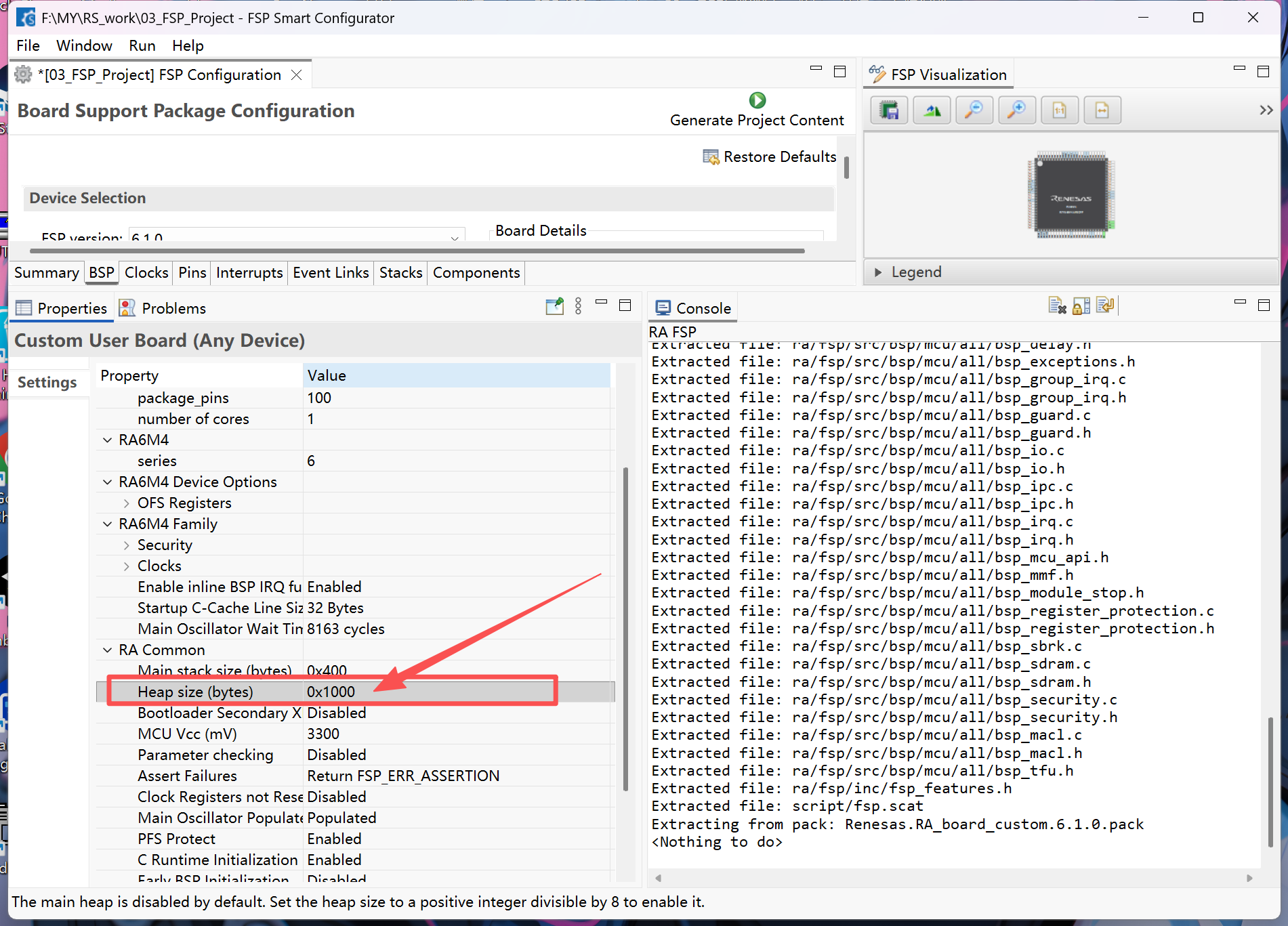Toggle Console scroll lock
Image resolution: width=1288 pixels, height=926 pixels.
tap(1081, 306)
